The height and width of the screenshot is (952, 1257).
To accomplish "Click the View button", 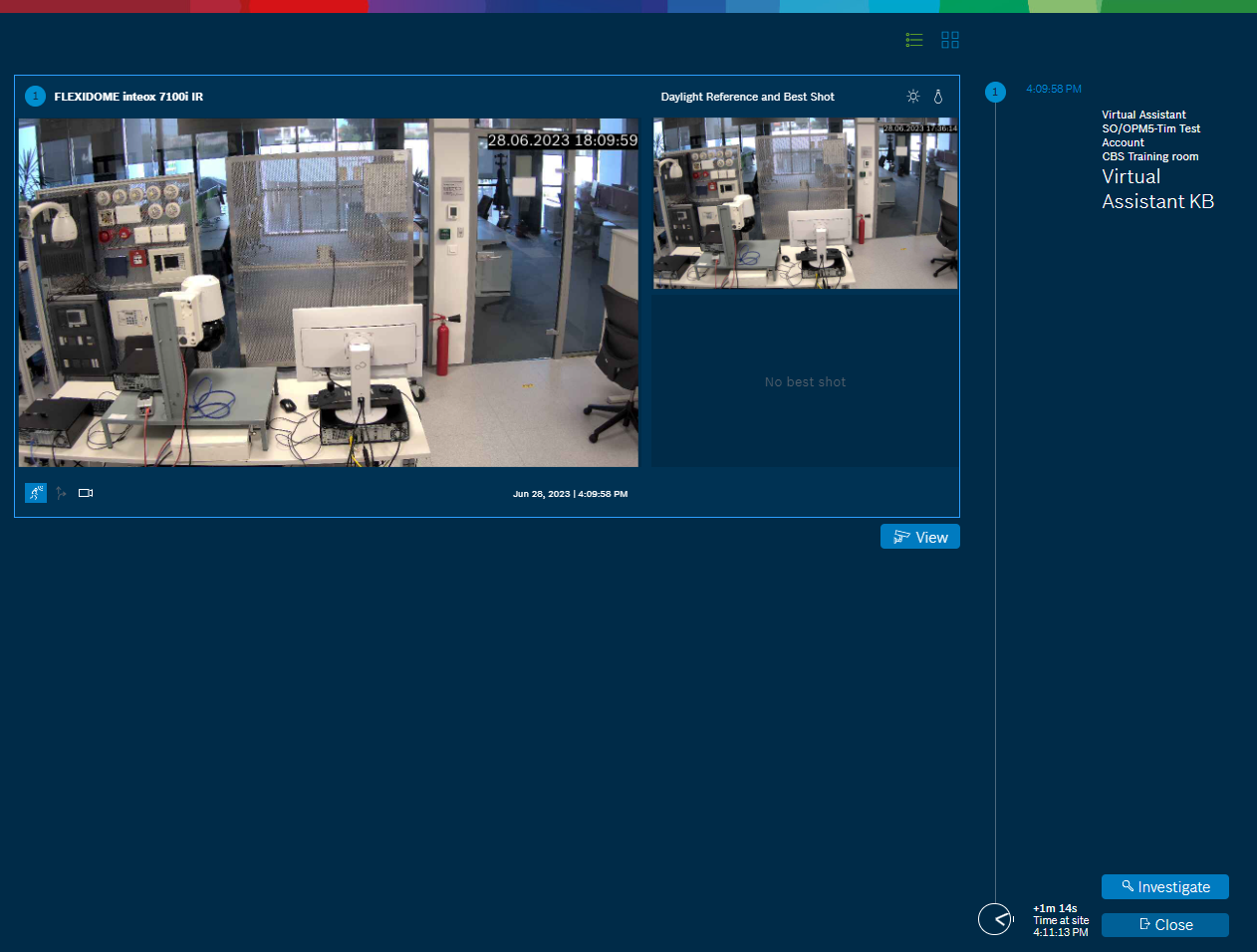I will pyautogui.click(x=920, y=537).
